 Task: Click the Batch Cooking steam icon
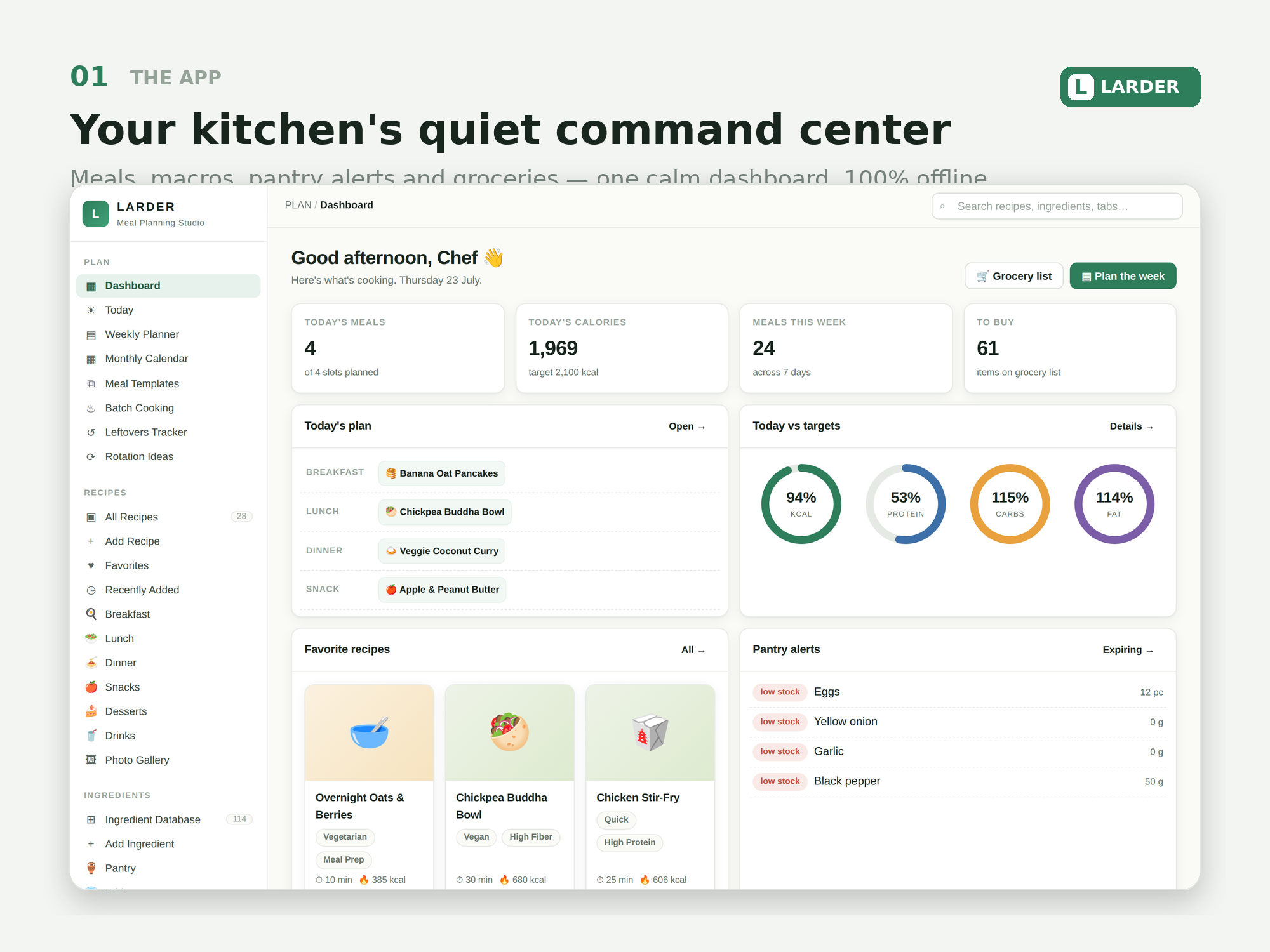(x=91, y=408)
